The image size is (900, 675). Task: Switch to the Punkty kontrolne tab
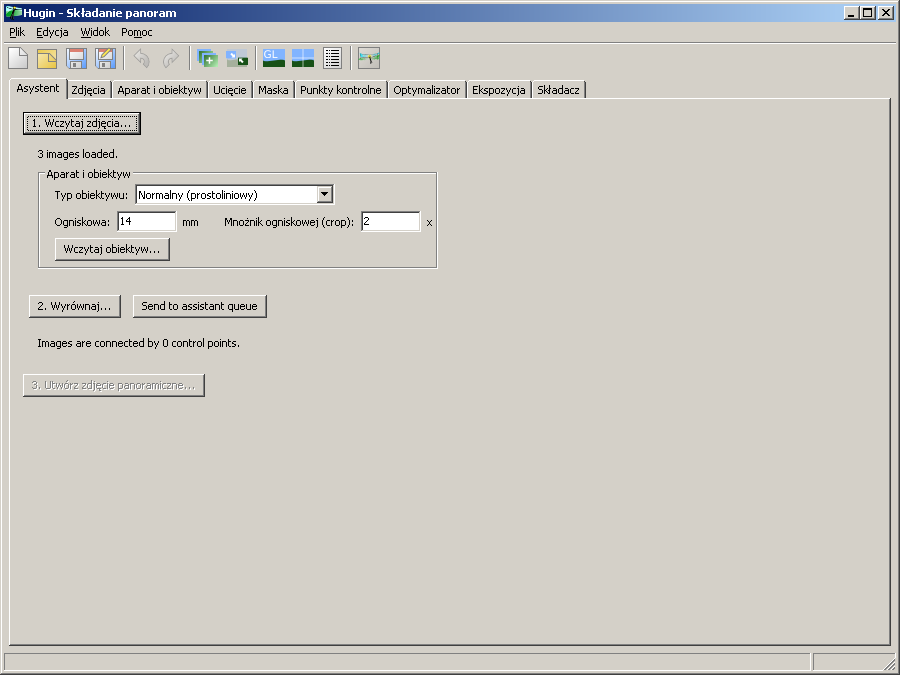click(340, 90)
